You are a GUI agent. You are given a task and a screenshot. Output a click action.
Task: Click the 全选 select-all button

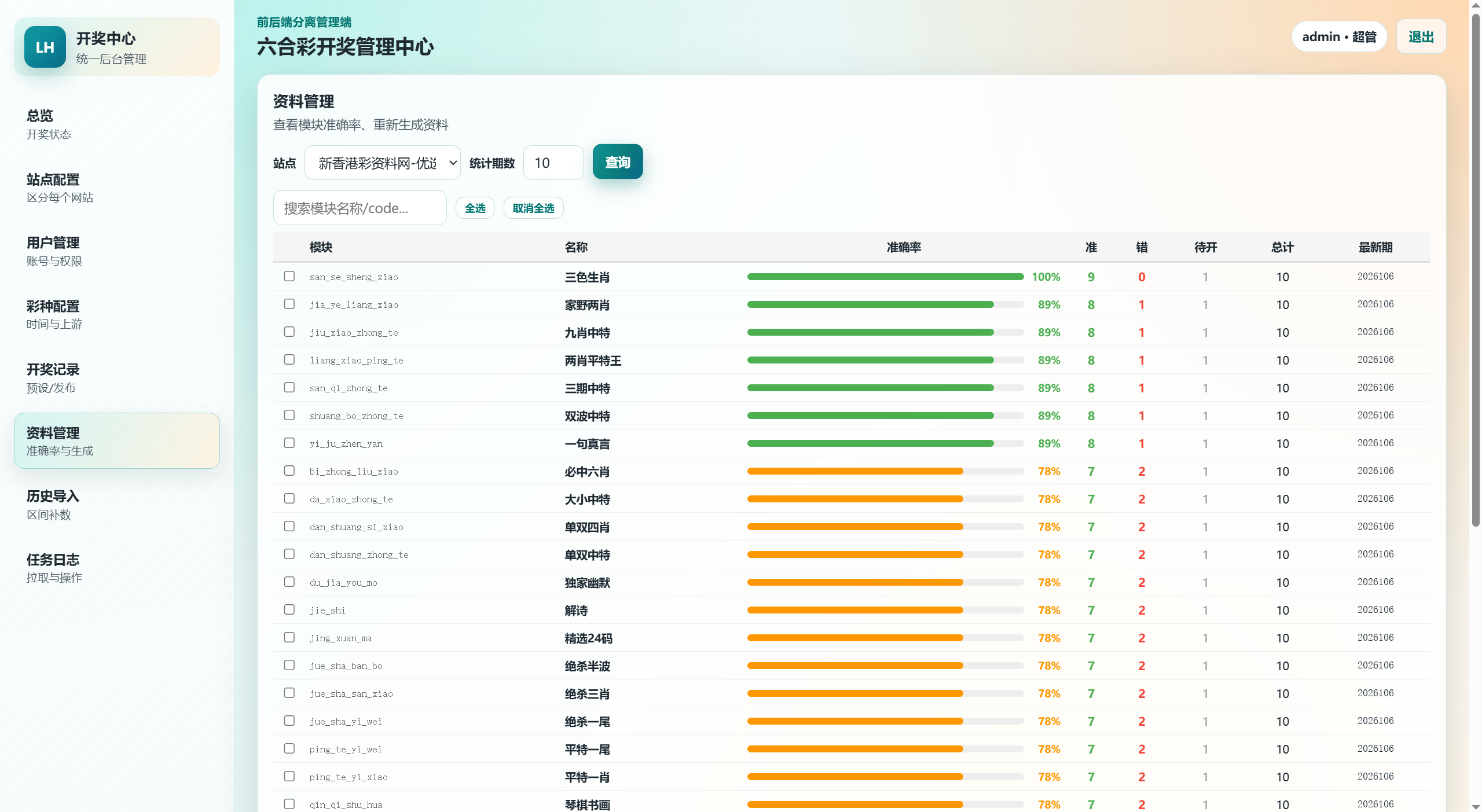tap(475, 208)
